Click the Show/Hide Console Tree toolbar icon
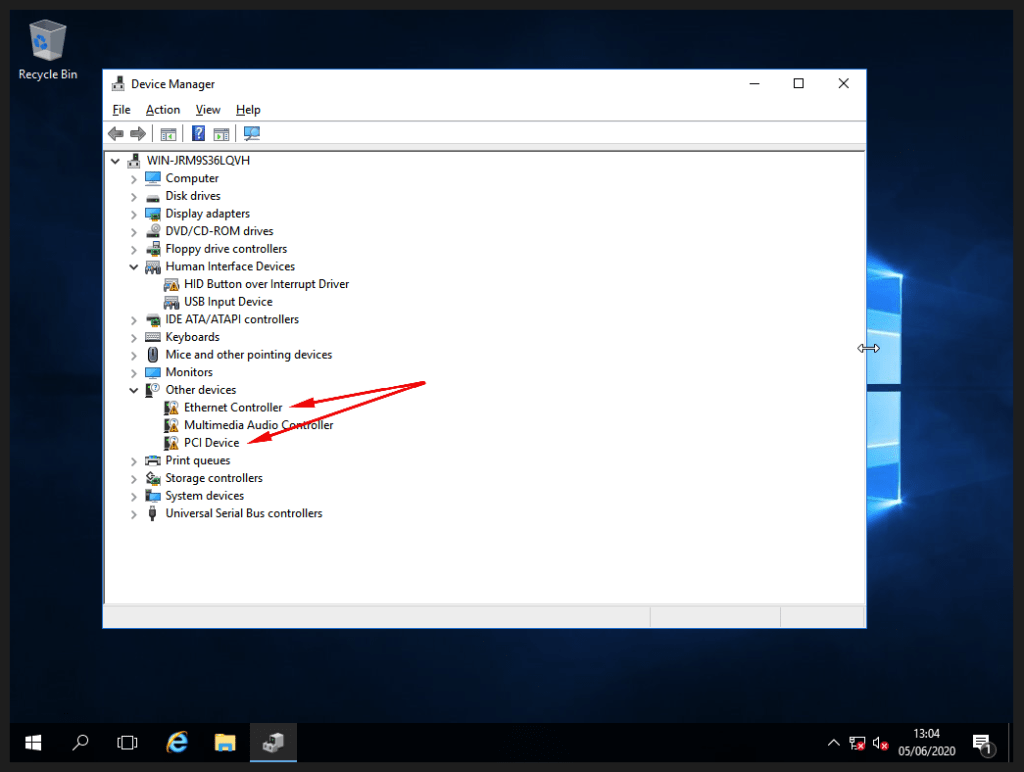This screenshot has width=1024, height=772. click(168, 133)
